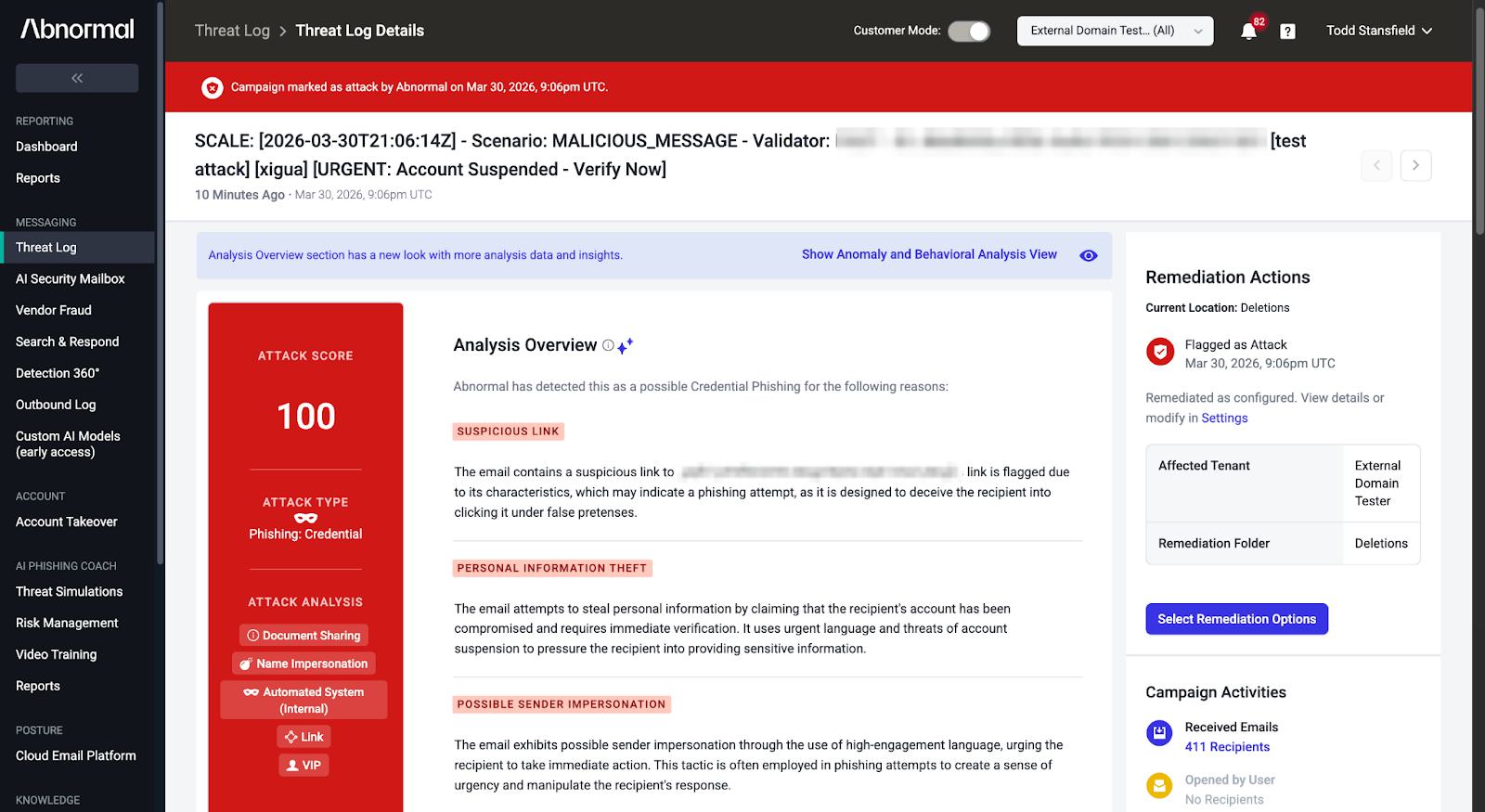
Task: Click the AI sparkle icon beside Analysis Overview
Action: [626, 345]
